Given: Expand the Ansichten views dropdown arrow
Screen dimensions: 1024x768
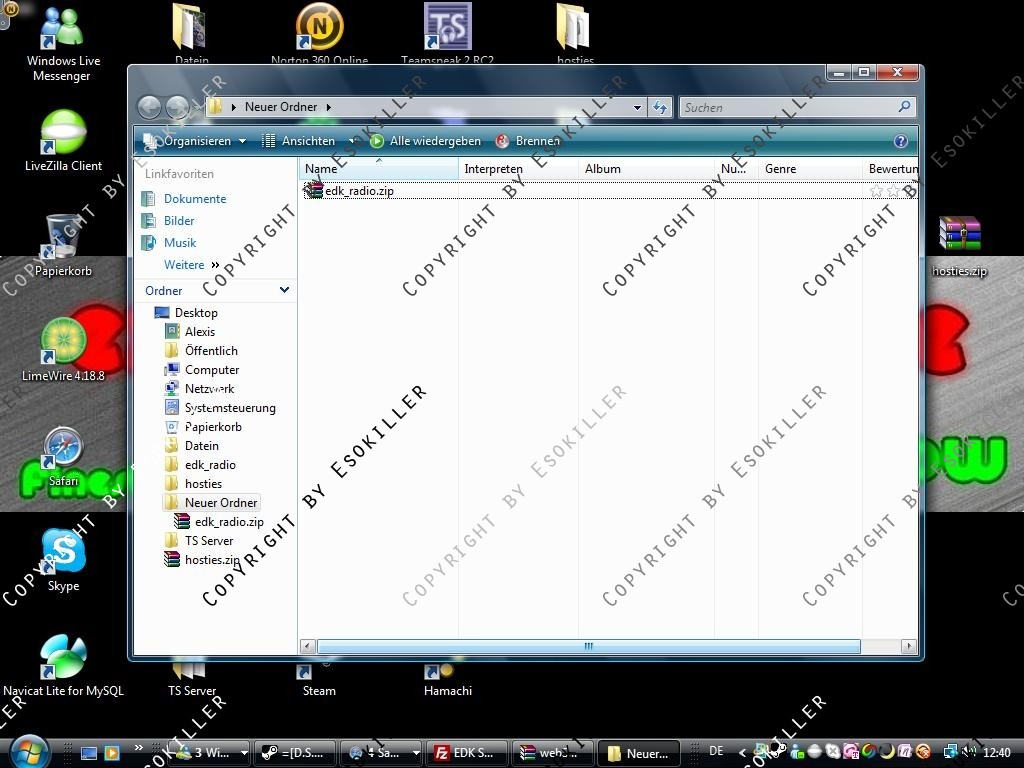Looking at the screenshot, I should pyautogui.click(x=352, y=141).
